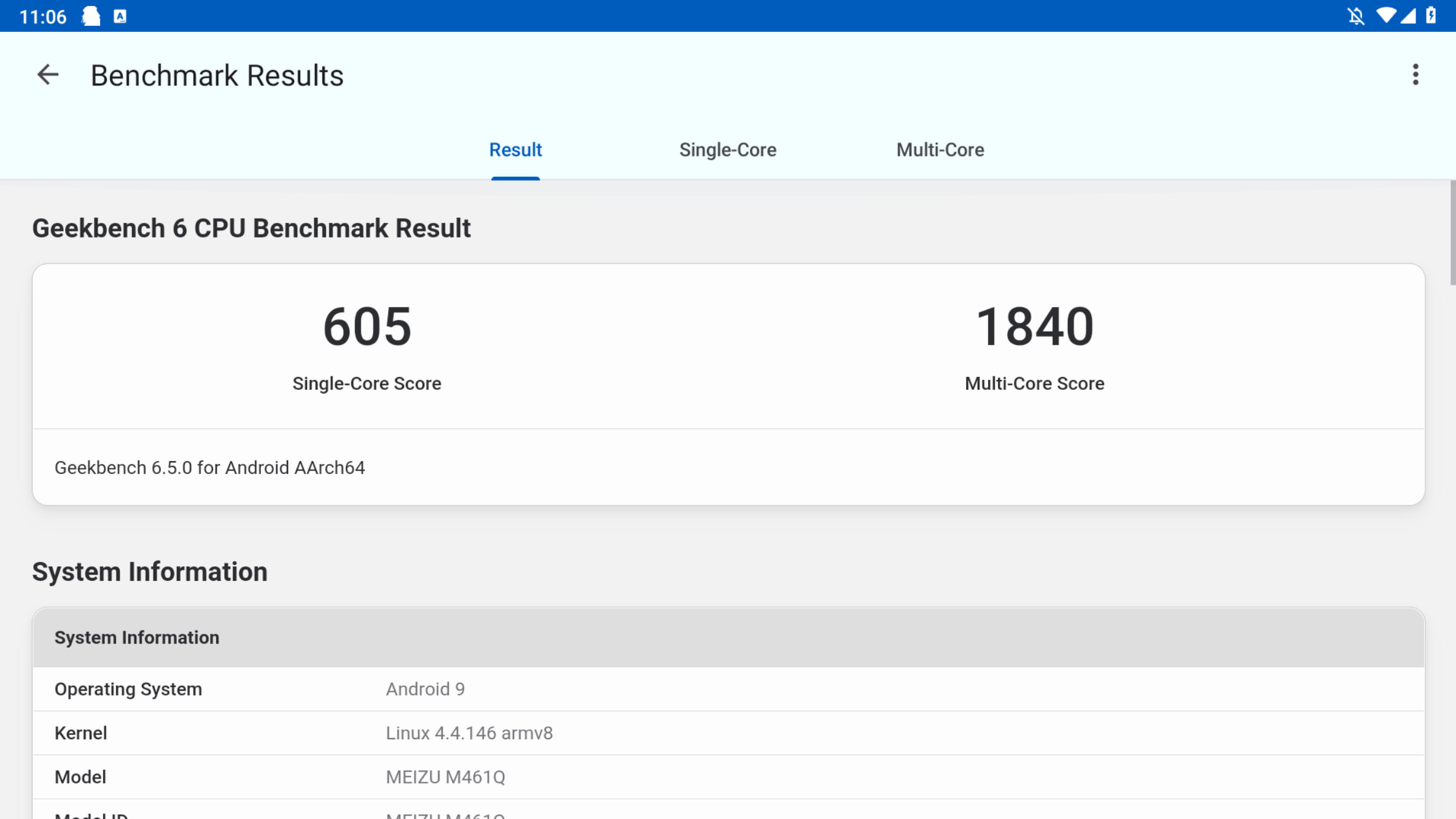Image resolution: width=1456 pixels, height=819 pixels.
Task: Tap the 'Linux 4.4.146 armv8' value
Action: coord(469,734)
